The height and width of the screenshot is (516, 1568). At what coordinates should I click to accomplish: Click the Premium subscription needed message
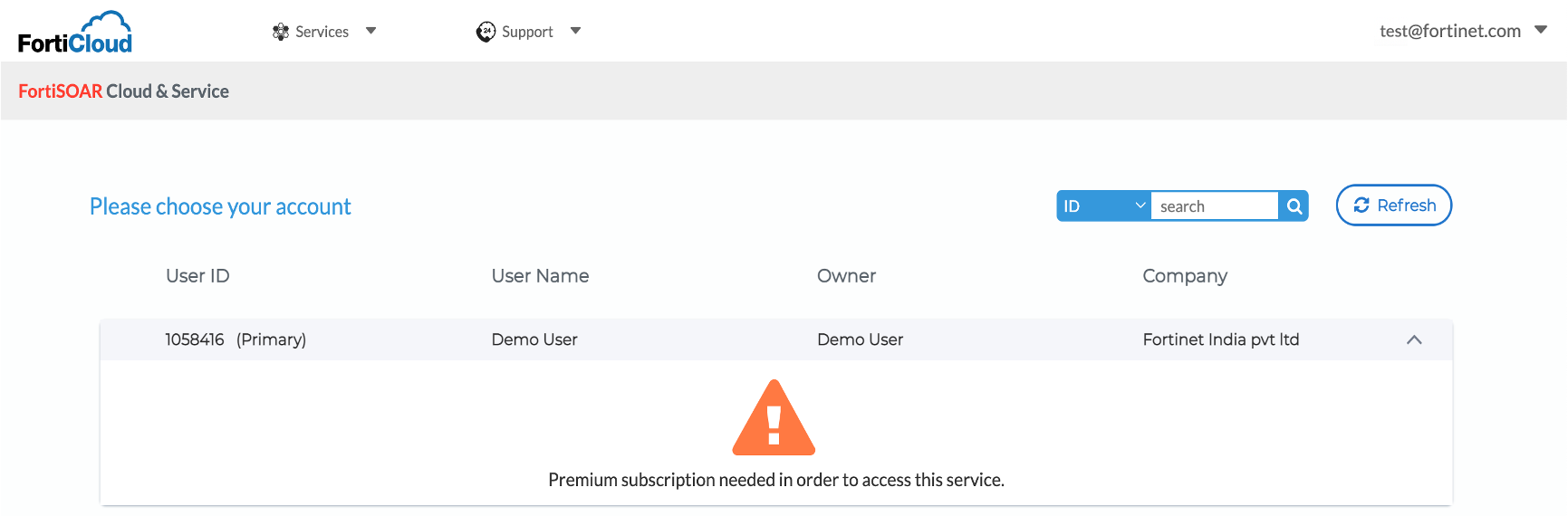[x=776, y=480]
